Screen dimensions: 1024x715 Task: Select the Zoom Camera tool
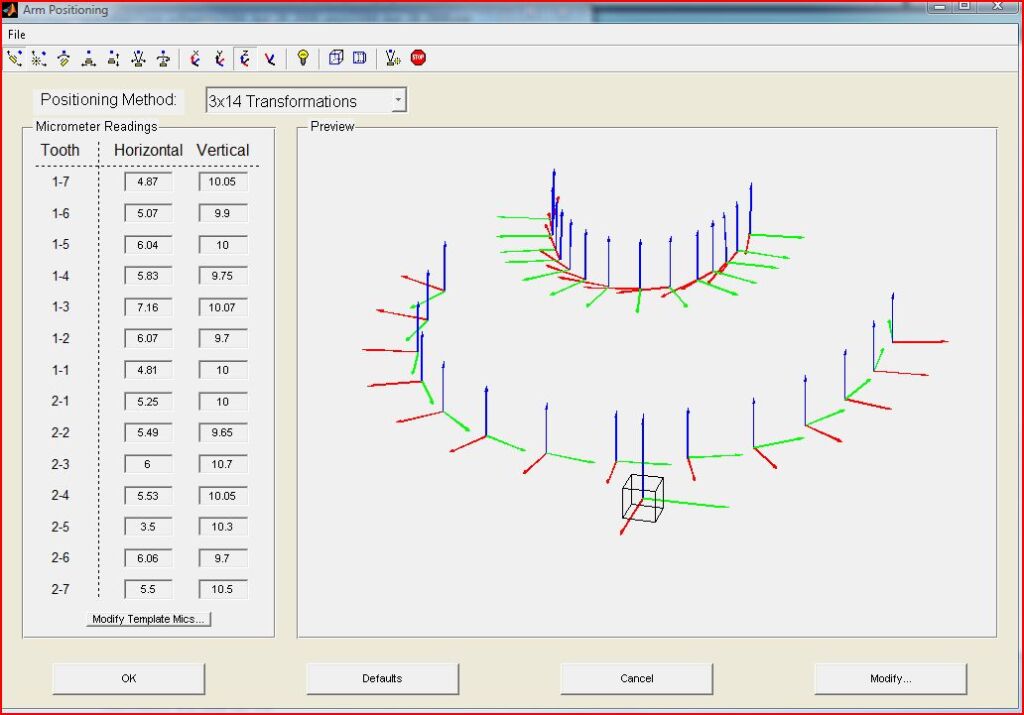pyautogui.click(x=138, y=59)
